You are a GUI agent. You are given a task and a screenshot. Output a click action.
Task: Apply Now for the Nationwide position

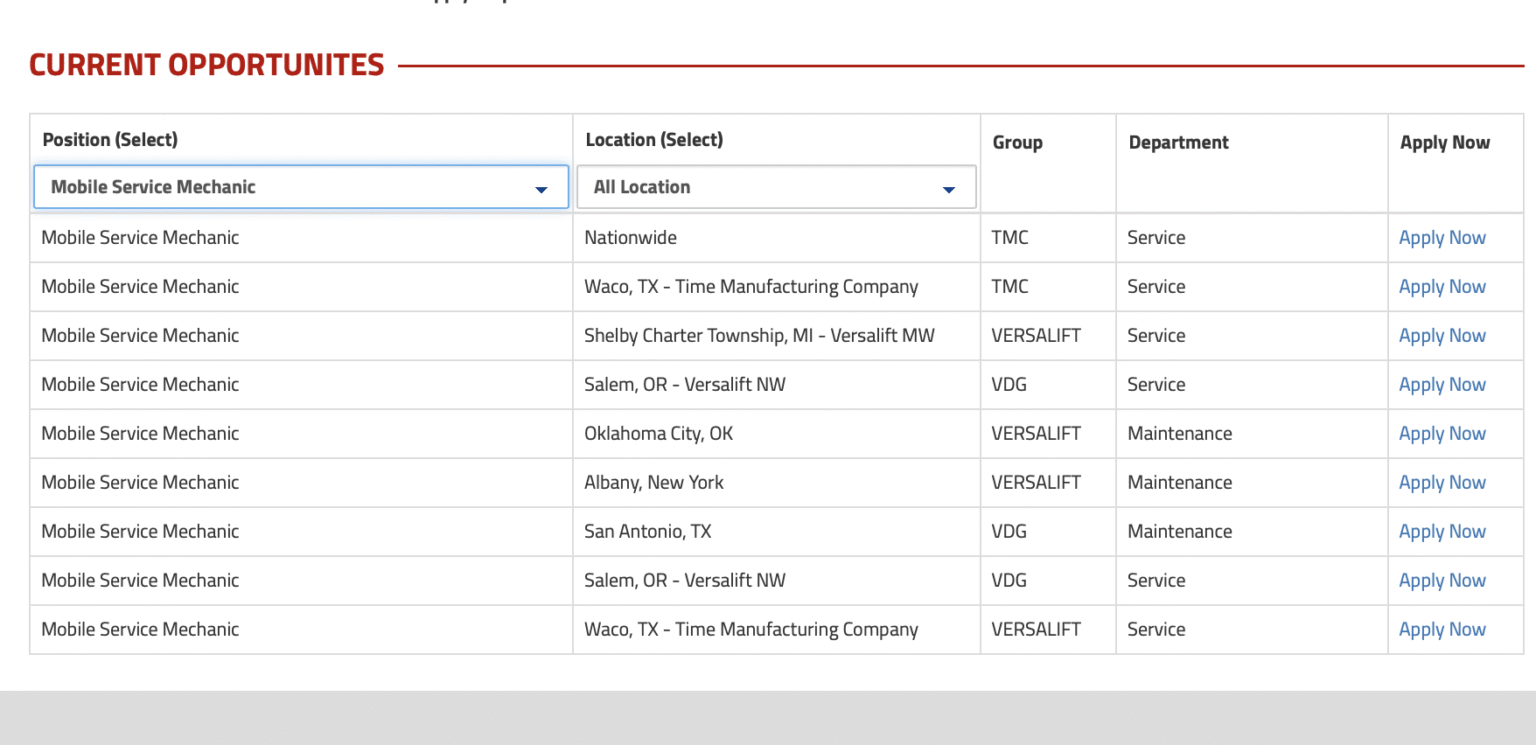(1441, 238)
